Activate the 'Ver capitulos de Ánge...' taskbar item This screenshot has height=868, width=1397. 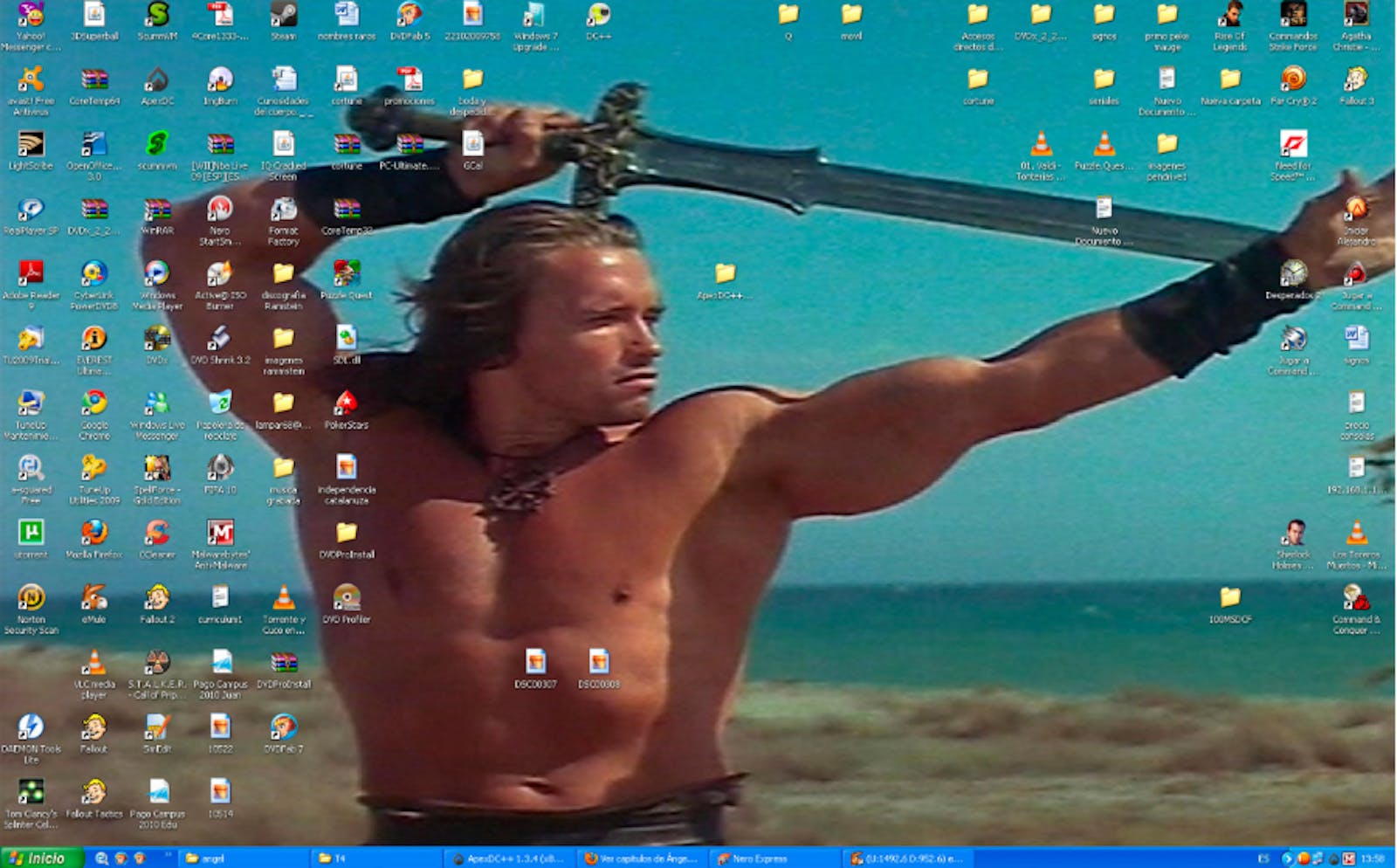tap(642, 858)
